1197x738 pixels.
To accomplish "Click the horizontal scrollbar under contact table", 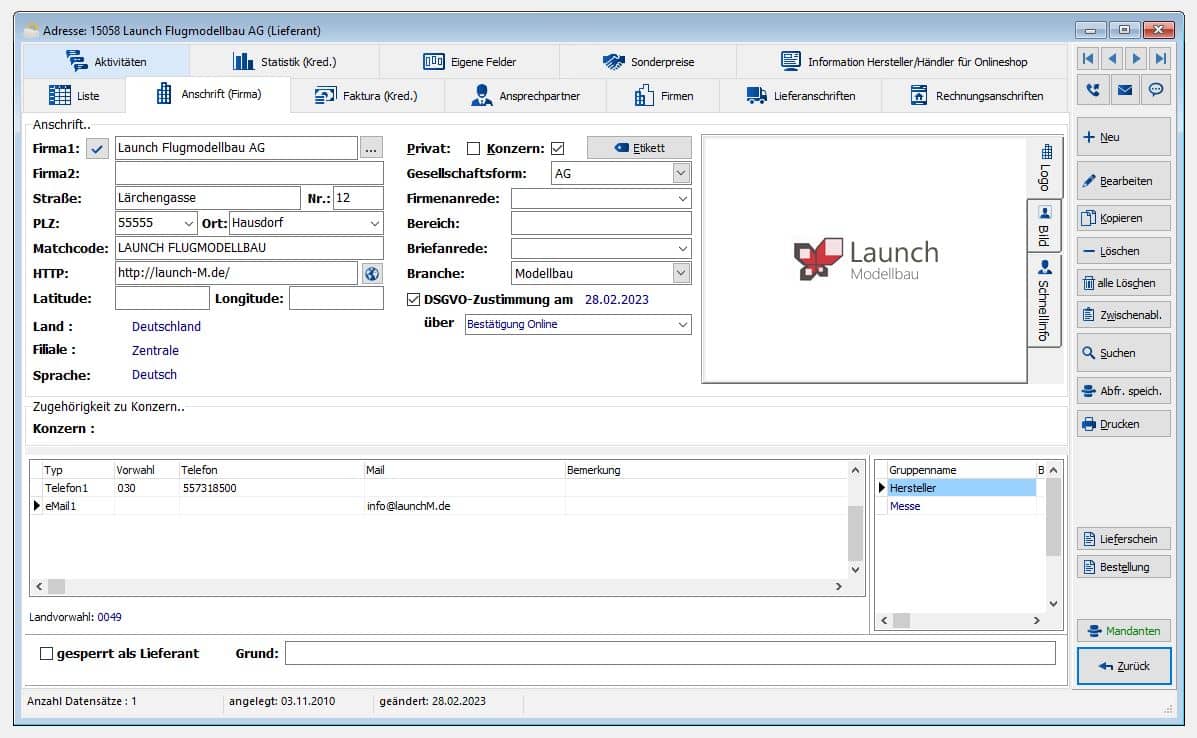I will click(440, 587).
